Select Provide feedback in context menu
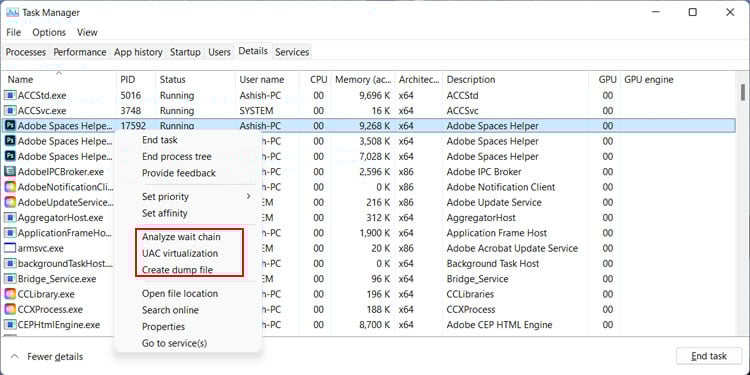 [179, 173]
